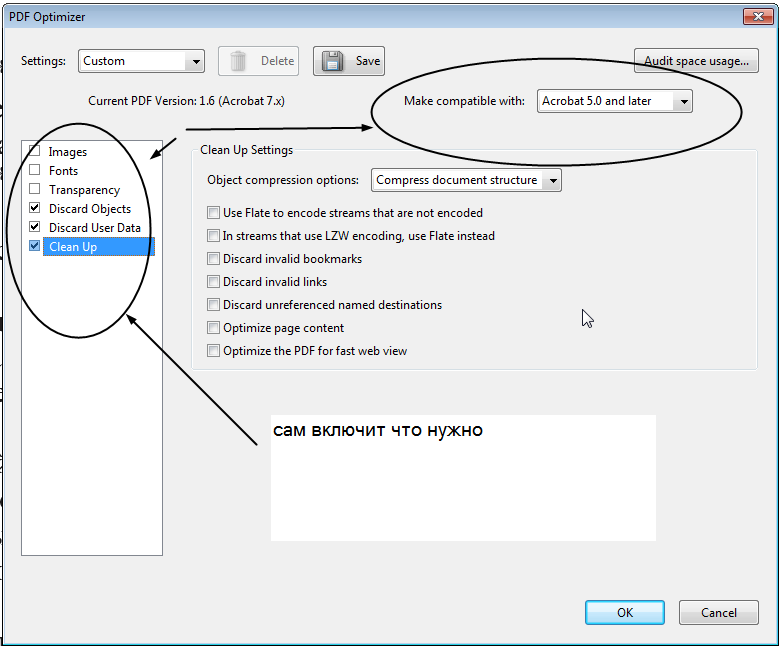
Task: Click the trash can Delete icon
Action: click(x=238, y=61)
